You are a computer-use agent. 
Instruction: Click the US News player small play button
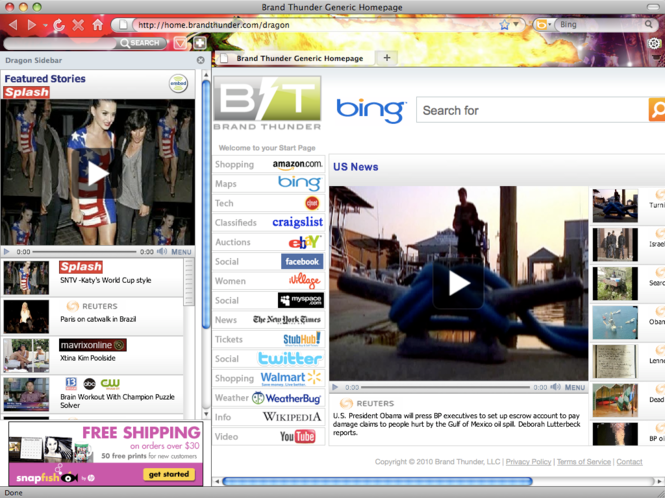click(x=335, y=387)
